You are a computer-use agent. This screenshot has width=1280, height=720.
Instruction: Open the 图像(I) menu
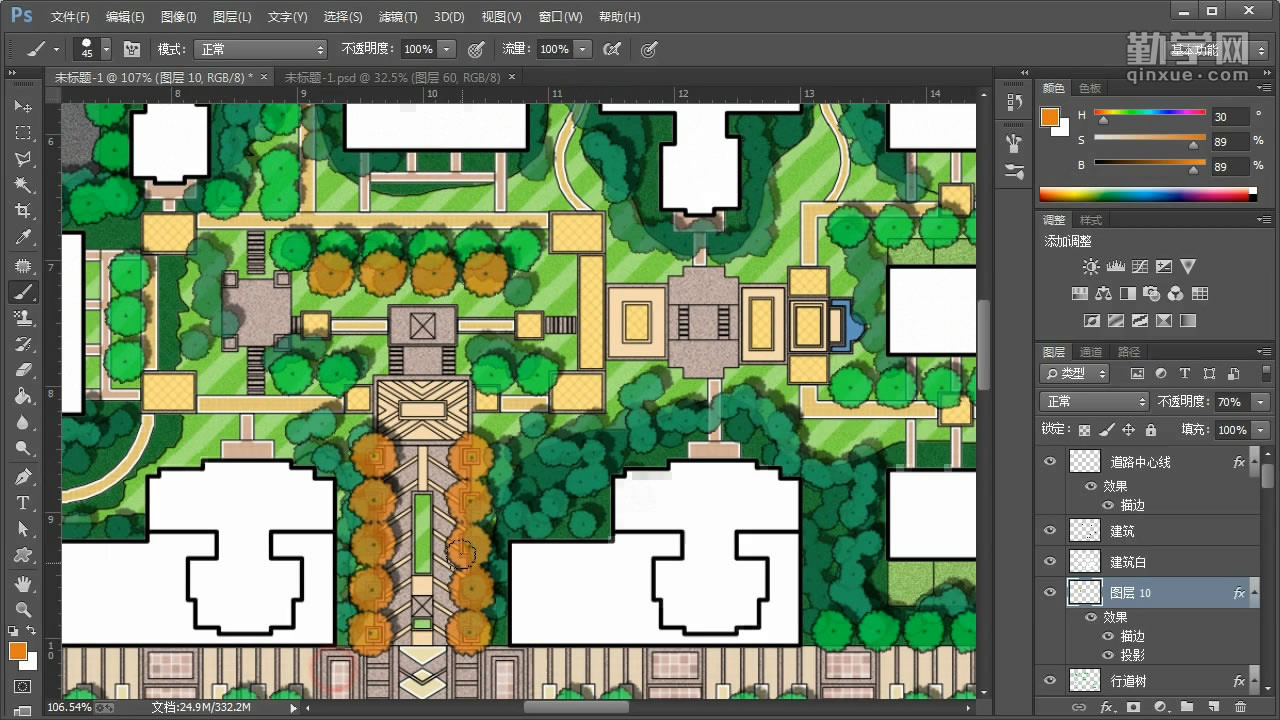(178, 17)
